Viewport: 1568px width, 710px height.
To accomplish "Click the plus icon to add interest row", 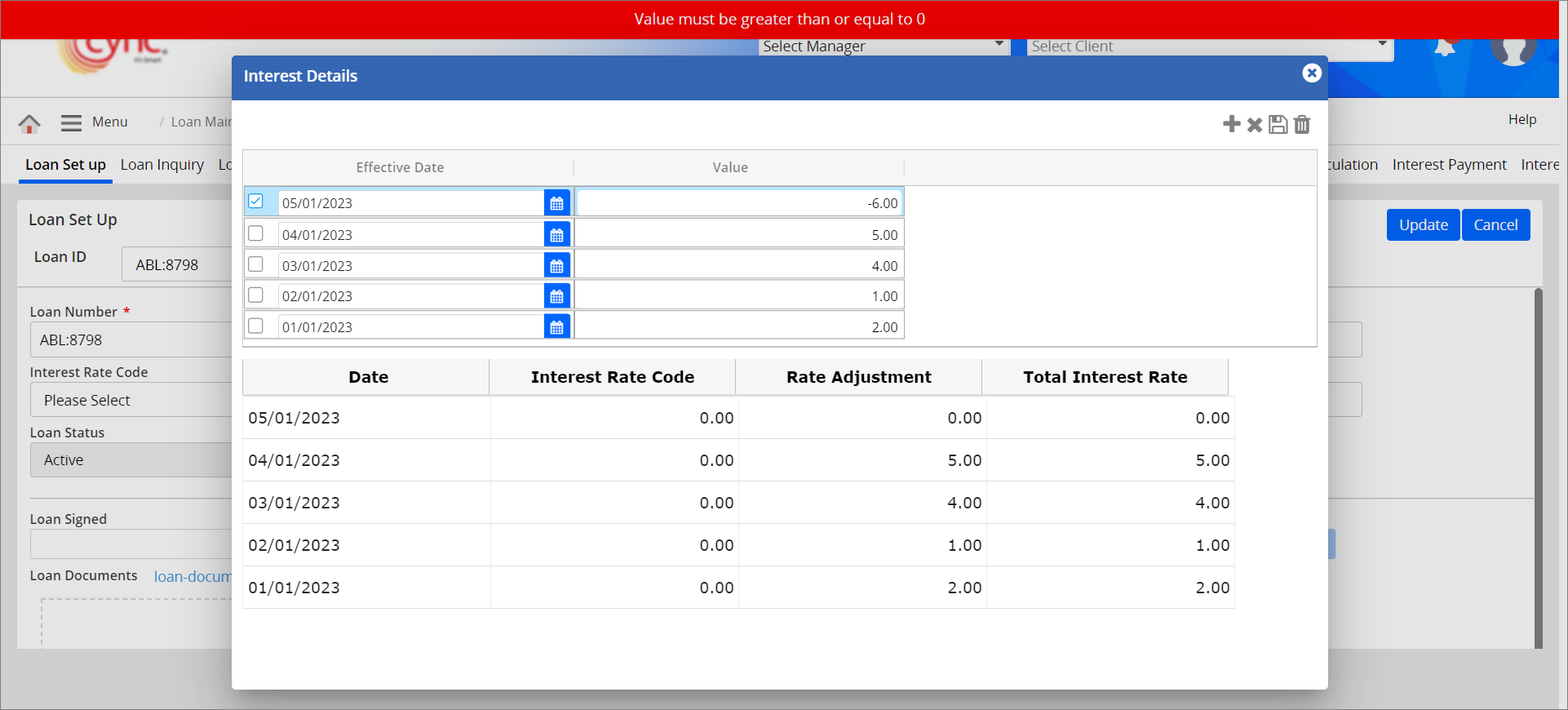I will [x=1231, y=124].
